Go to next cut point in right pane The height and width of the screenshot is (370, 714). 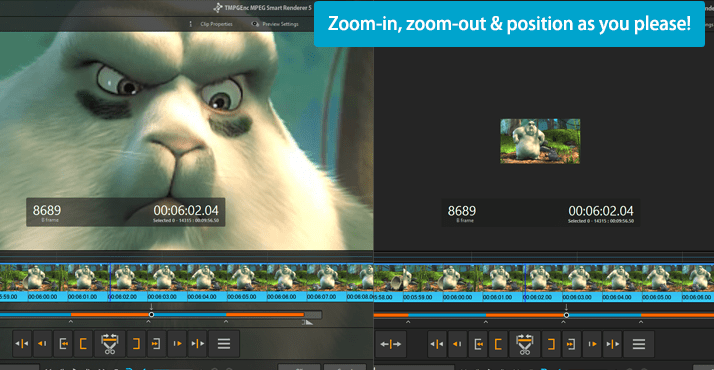click(x=612, y=344)
